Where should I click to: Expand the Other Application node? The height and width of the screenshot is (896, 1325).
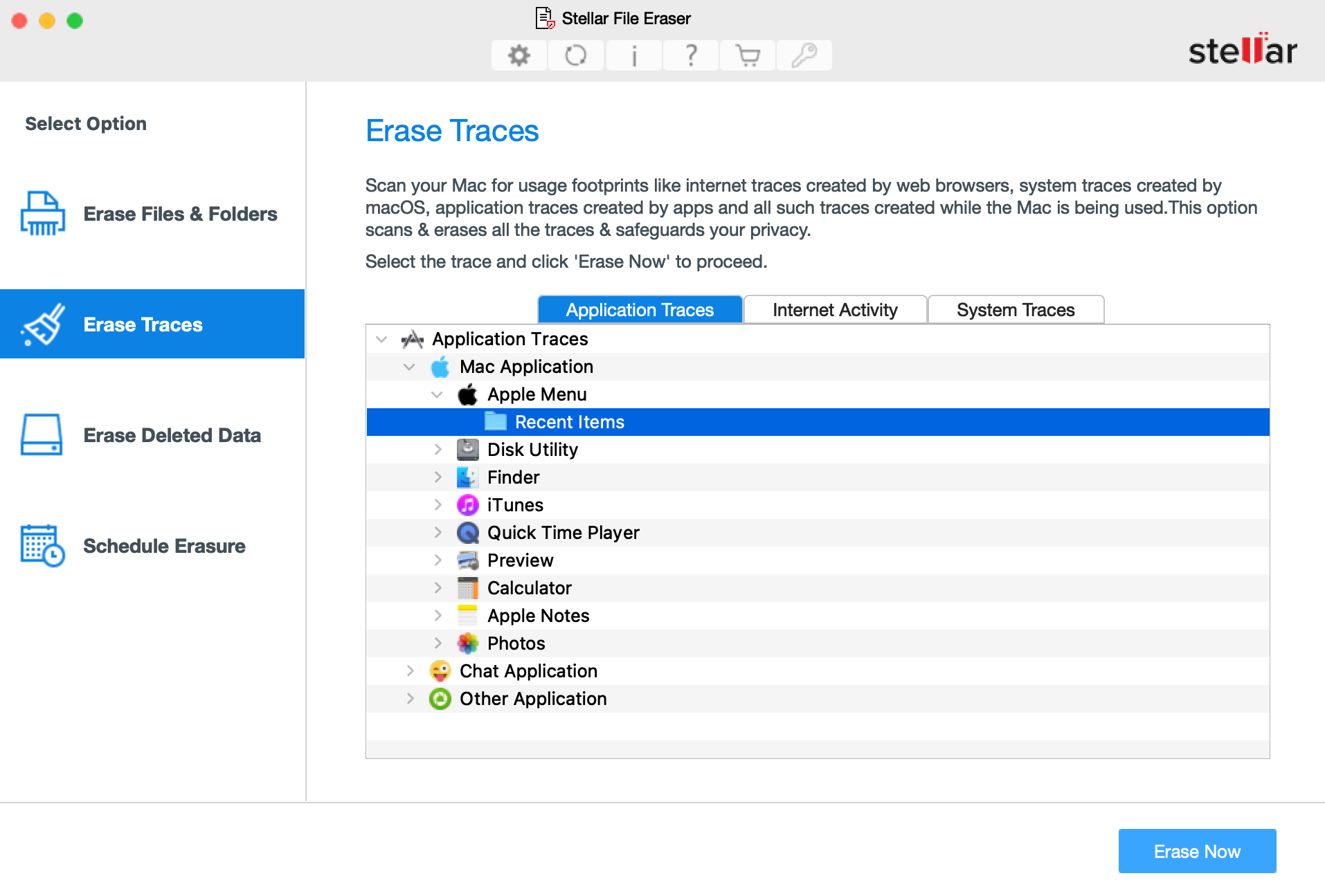pyautogui.click(x=410, y=699)
